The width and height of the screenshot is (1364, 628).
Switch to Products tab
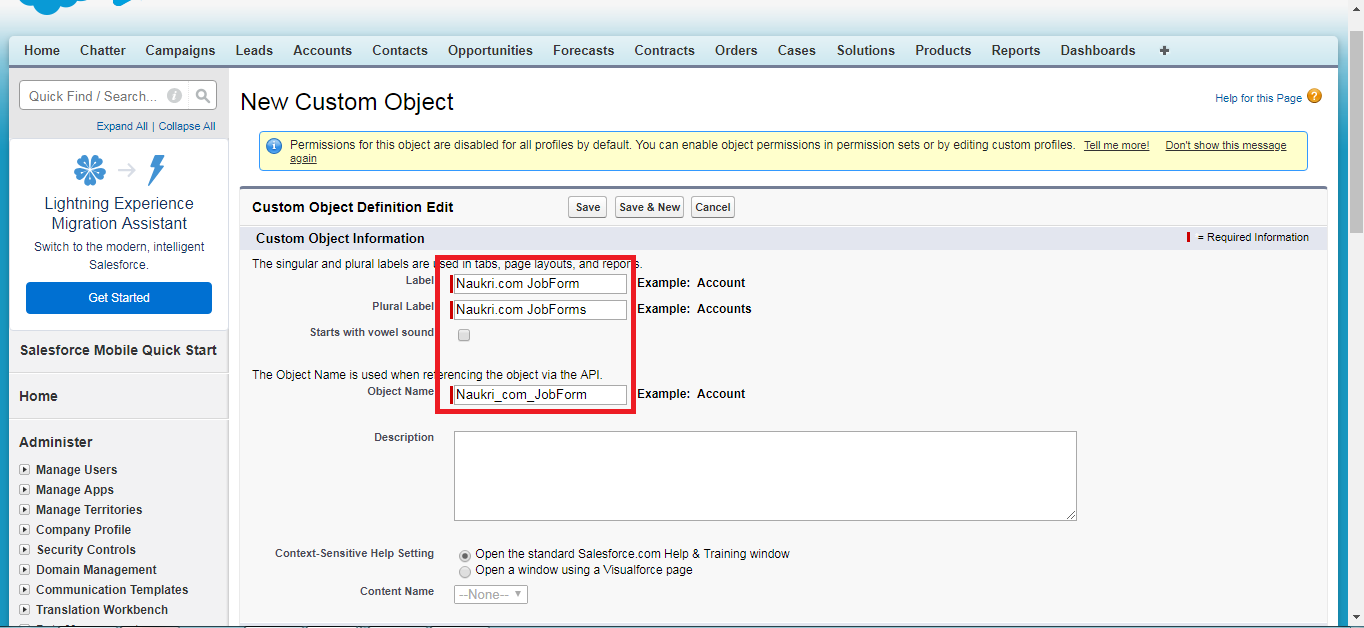pos(943,50)
